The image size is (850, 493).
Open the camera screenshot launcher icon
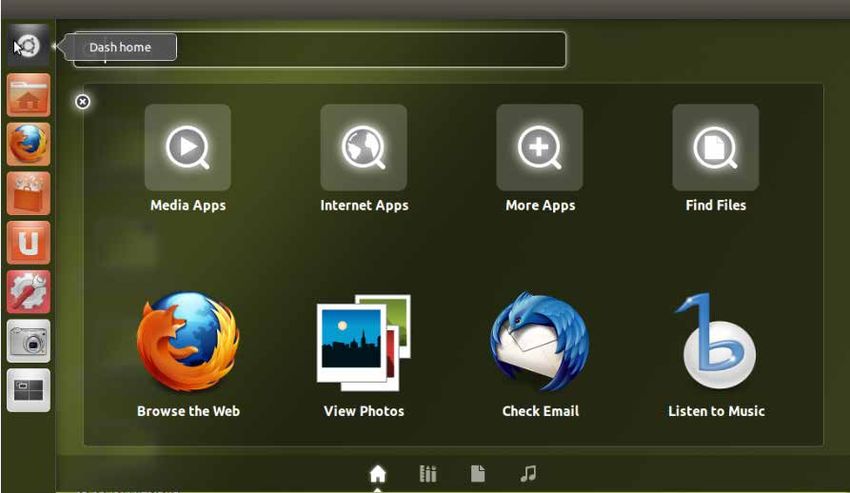click(28, 341)
